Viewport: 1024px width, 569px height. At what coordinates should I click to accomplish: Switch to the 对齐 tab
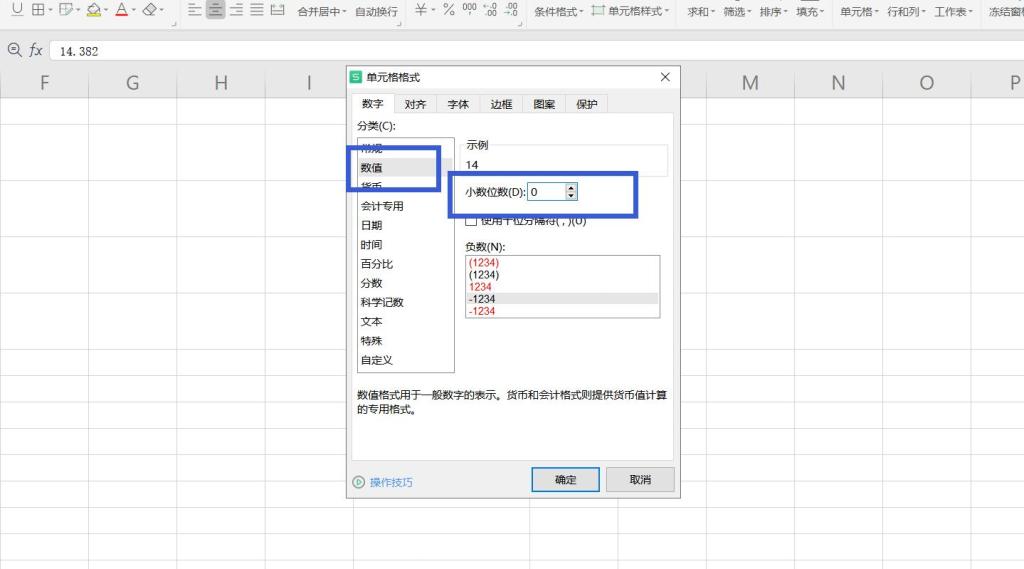415,104
